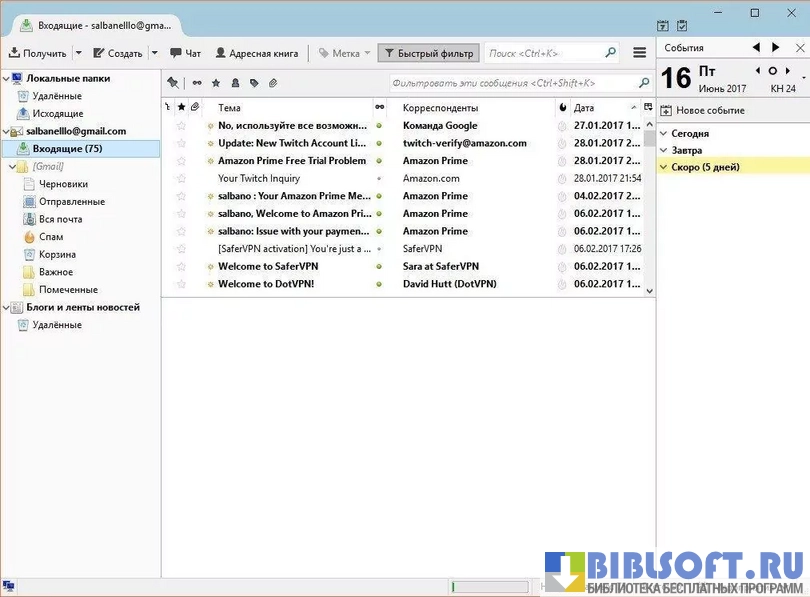This screenshot has height=597, width=810.
Task: Filter messages from contacts icon
Action: (235, 83)
